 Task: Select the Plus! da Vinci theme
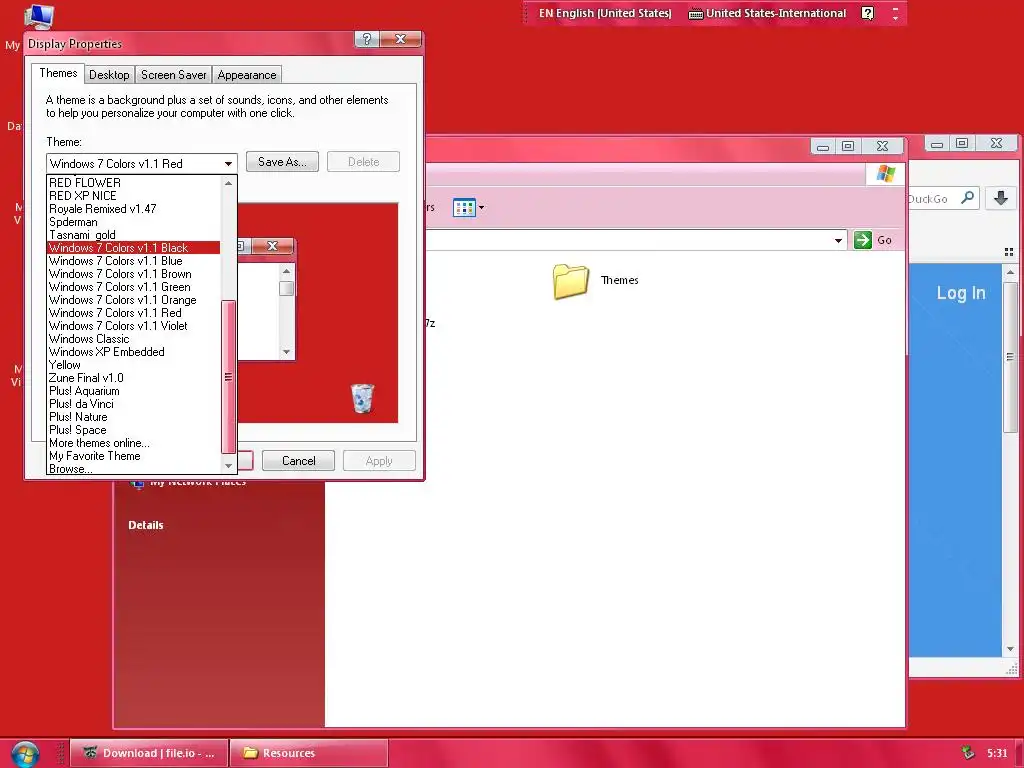click(133, 404)
